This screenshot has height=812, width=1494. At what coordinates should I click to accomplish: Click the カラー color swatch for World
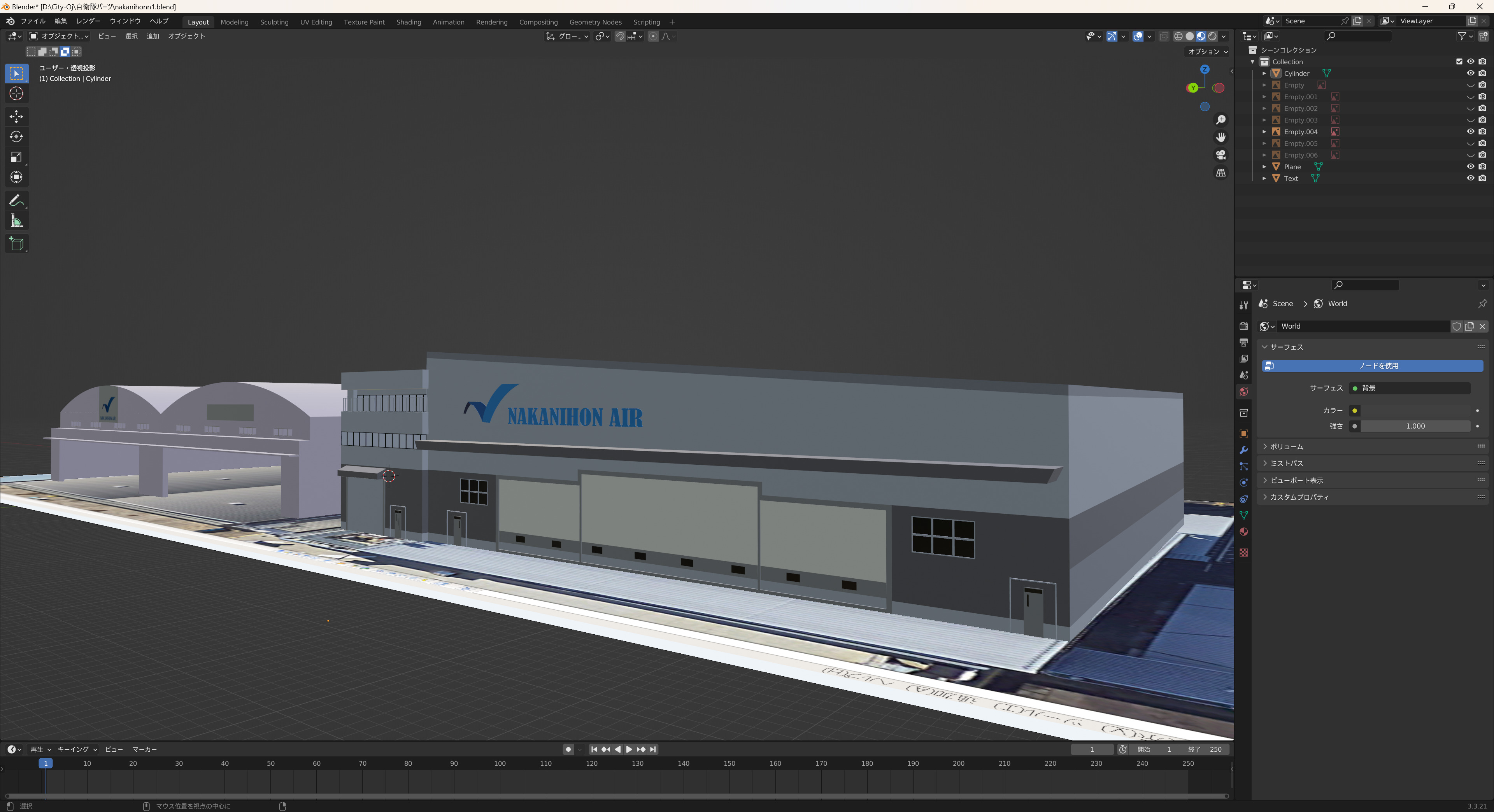coord(1416,410)
